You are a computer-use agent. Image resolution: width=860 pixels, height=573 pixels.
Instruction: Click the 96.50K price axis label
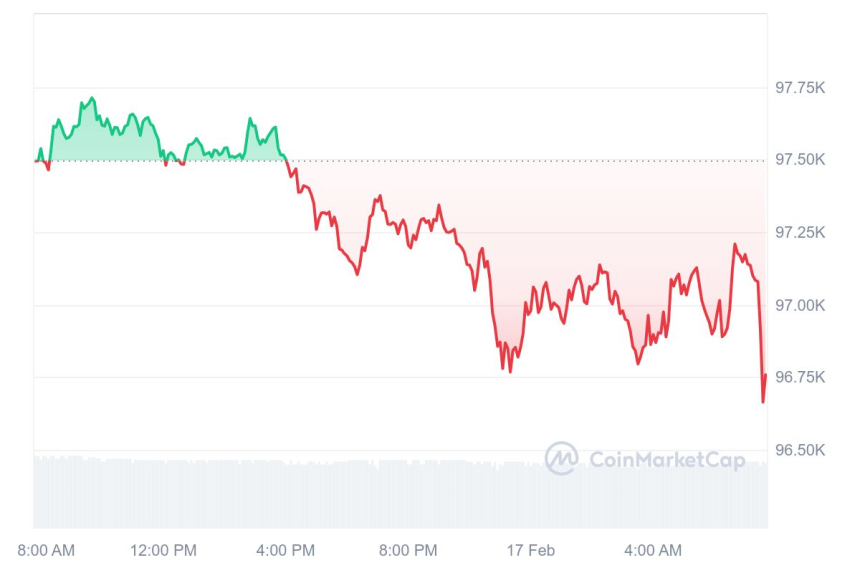tap(800, 450)
